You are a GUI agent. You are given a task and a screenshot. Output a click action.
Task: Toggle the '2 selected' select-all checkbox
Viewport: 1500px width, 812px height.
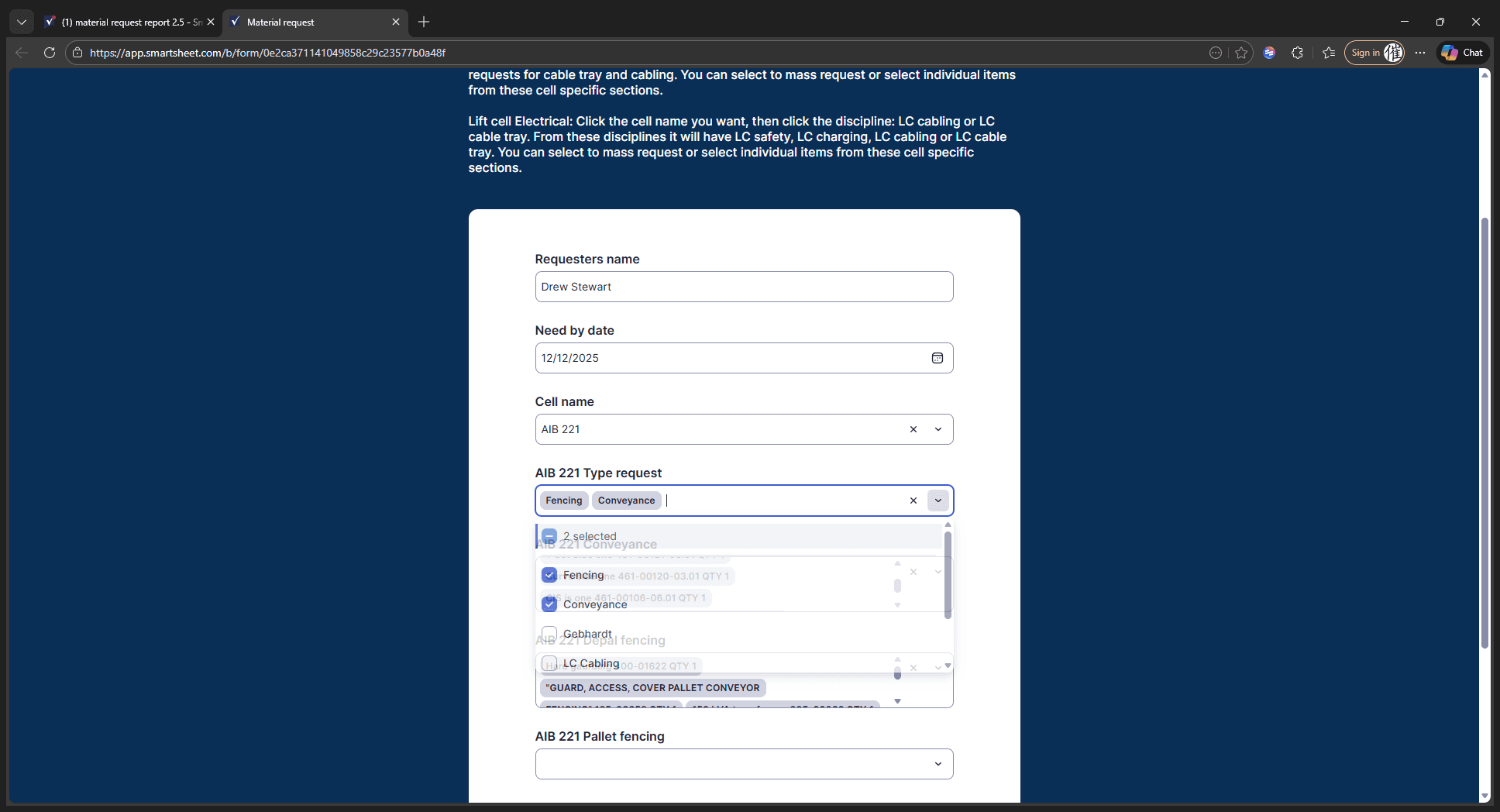549,536
